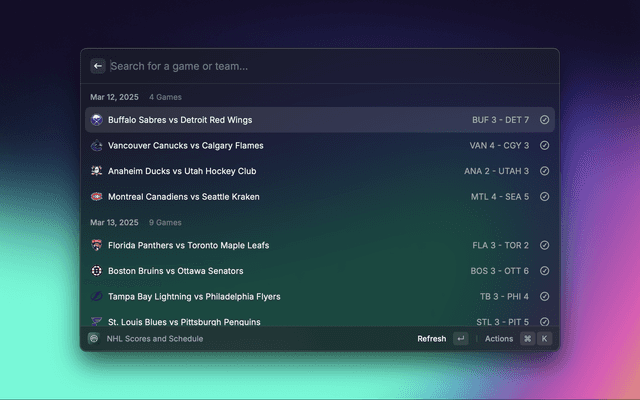This screenshot has height=400, width=640.
Task: Click the checkmark beside FLA 3 - TOR 2
Action: (x=544, y=245)
